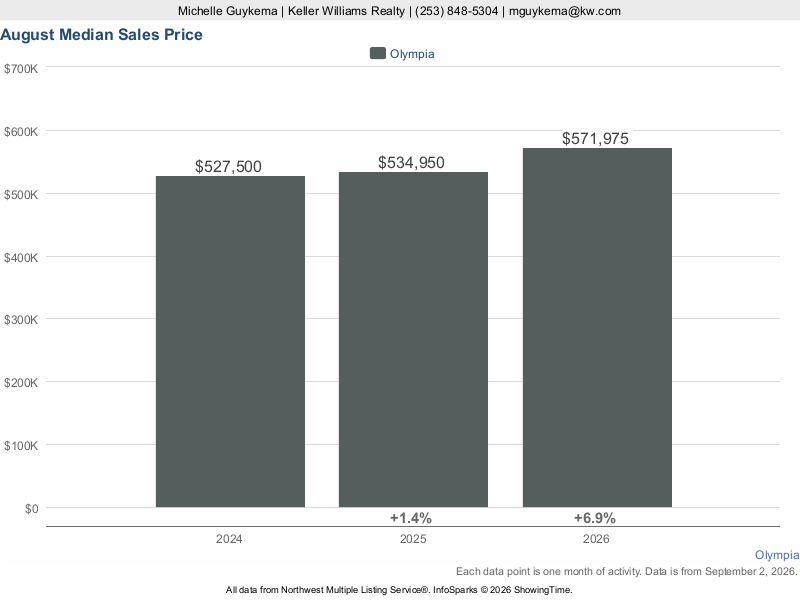The image size is (800, 600).
Task: Click the Olympia legend color swatch
Action: 378,53
